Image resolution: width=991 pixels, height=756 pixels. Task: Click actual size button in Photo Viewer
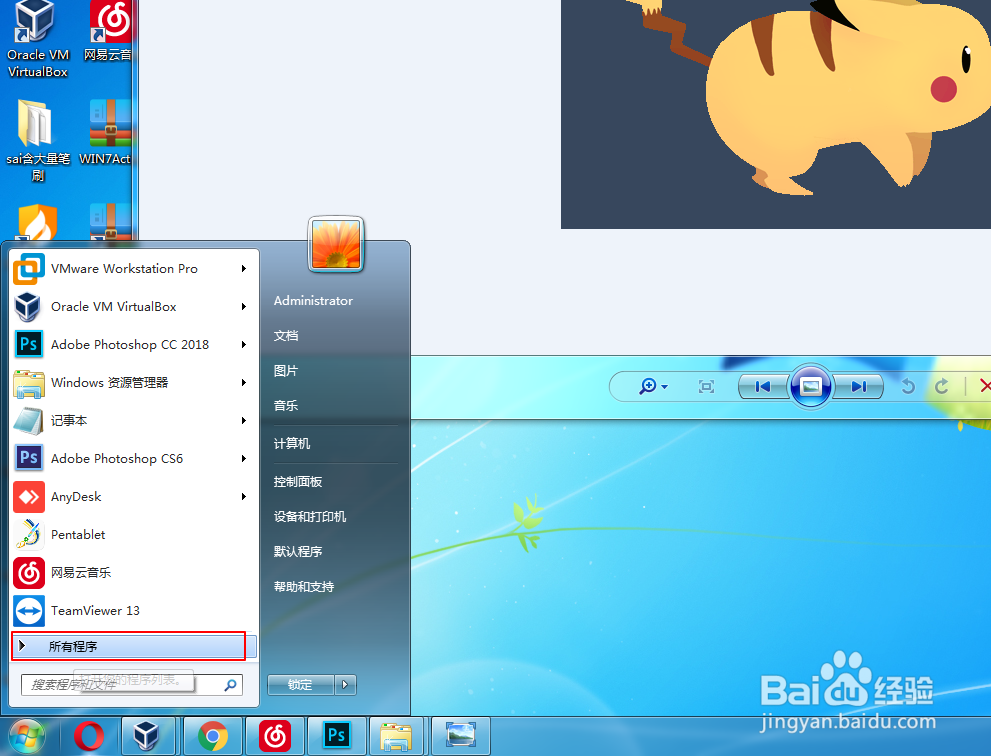click(x=707, y=386)
